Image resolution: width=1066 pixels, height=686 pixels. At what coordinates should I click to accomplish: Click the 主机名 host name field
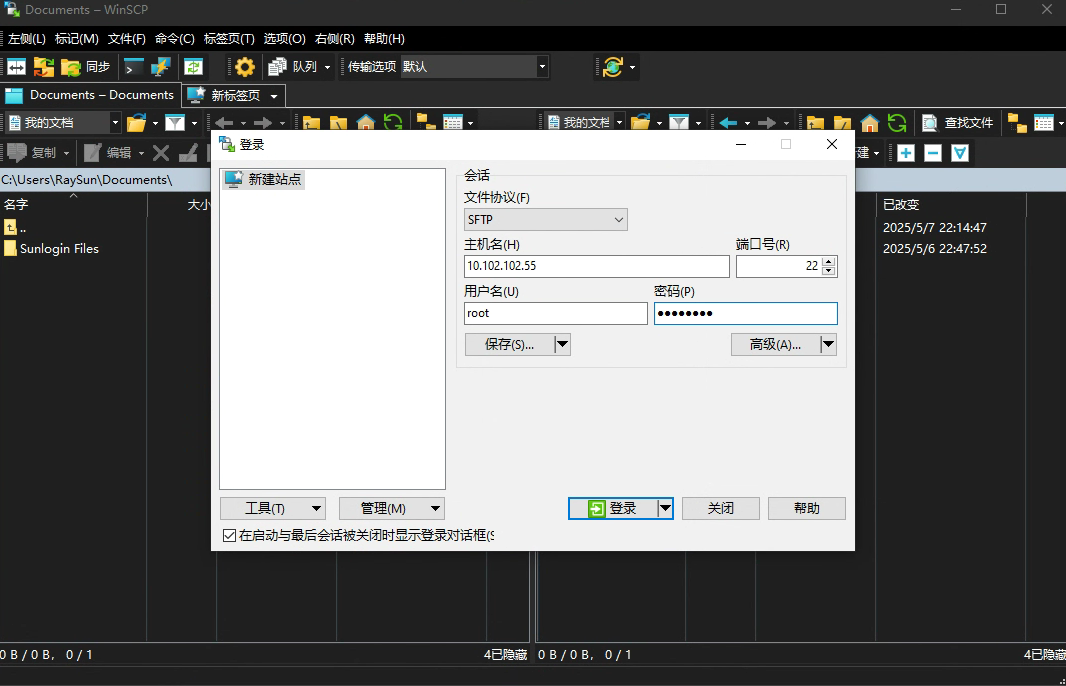596,267
